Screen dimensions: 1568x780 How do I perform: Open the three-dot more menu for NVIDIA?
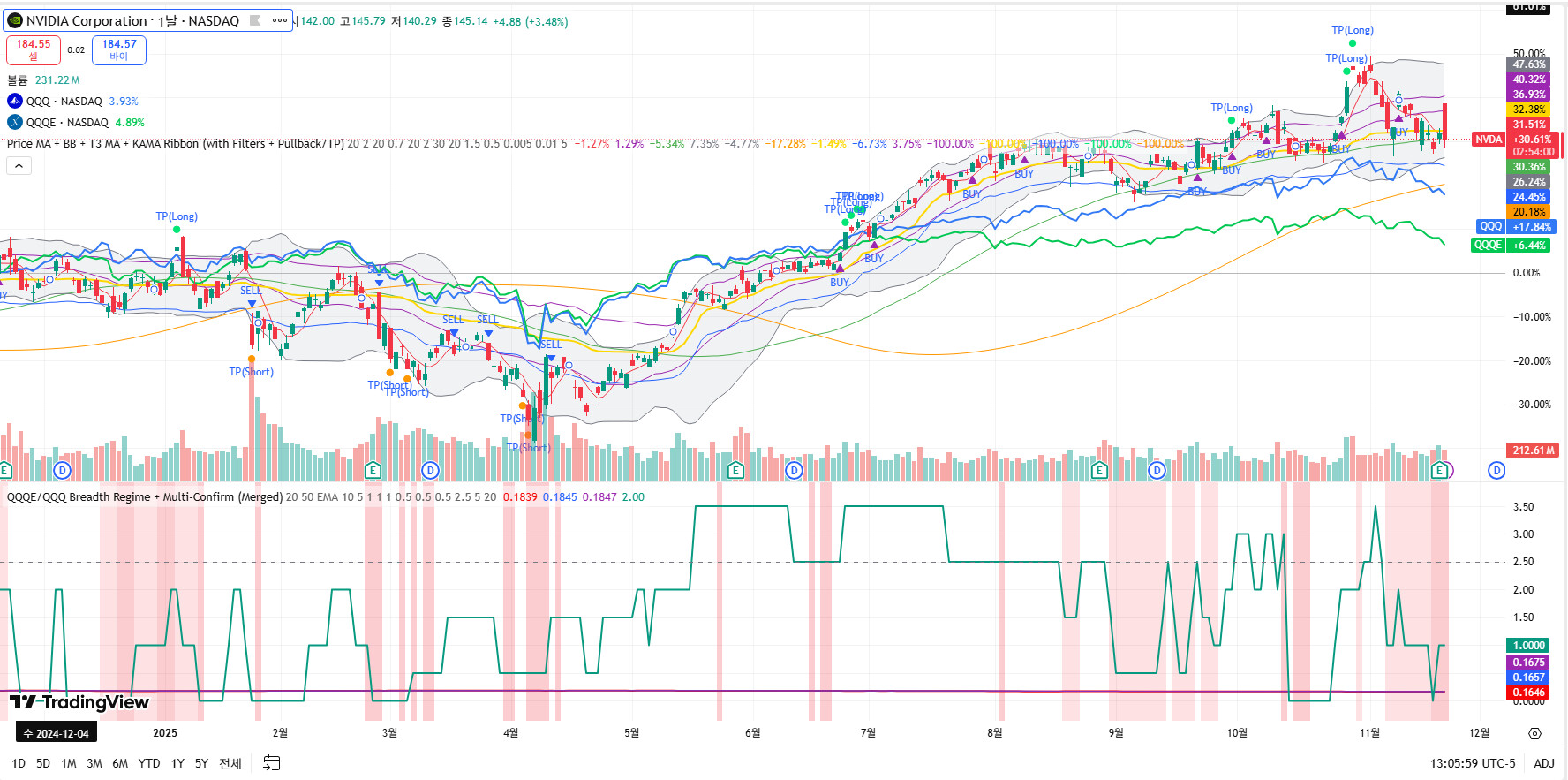(x=280, y=20)
